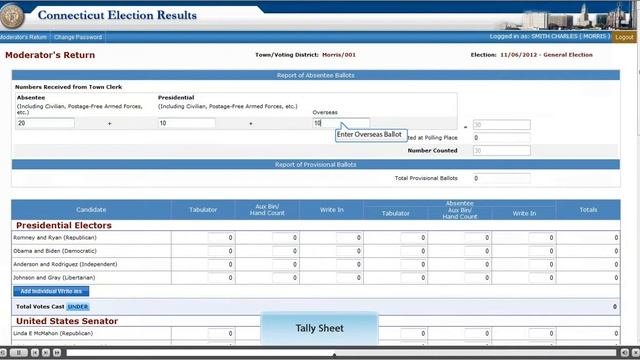Edit Obama and Biden Absentee Aux Bin count
The image size is (640, 360).
tap(478, 251)
